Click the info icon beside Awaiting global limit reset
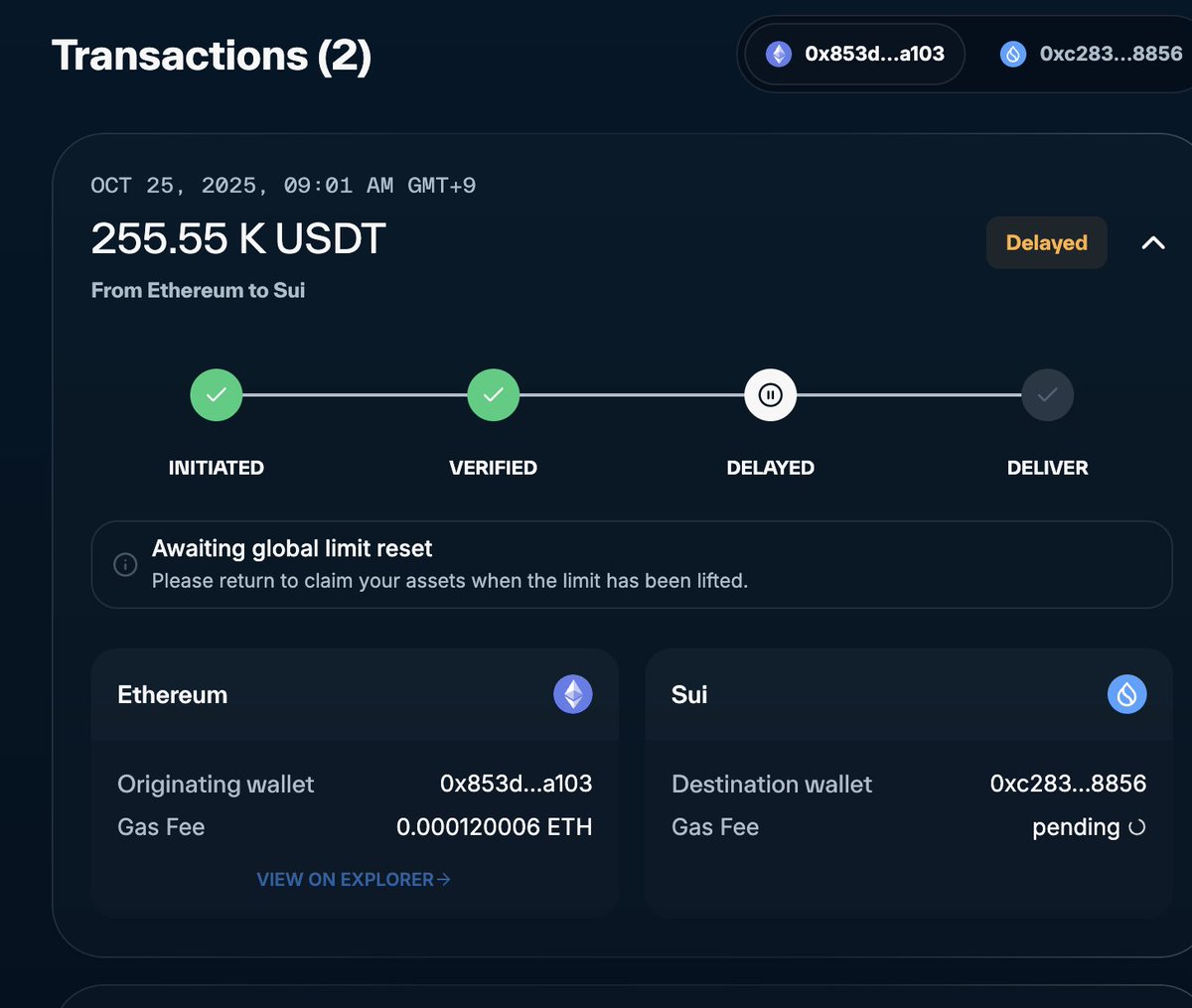The width and height of the screenshot is (1192, 1008). pyautogui.click(x=125, y=564)
